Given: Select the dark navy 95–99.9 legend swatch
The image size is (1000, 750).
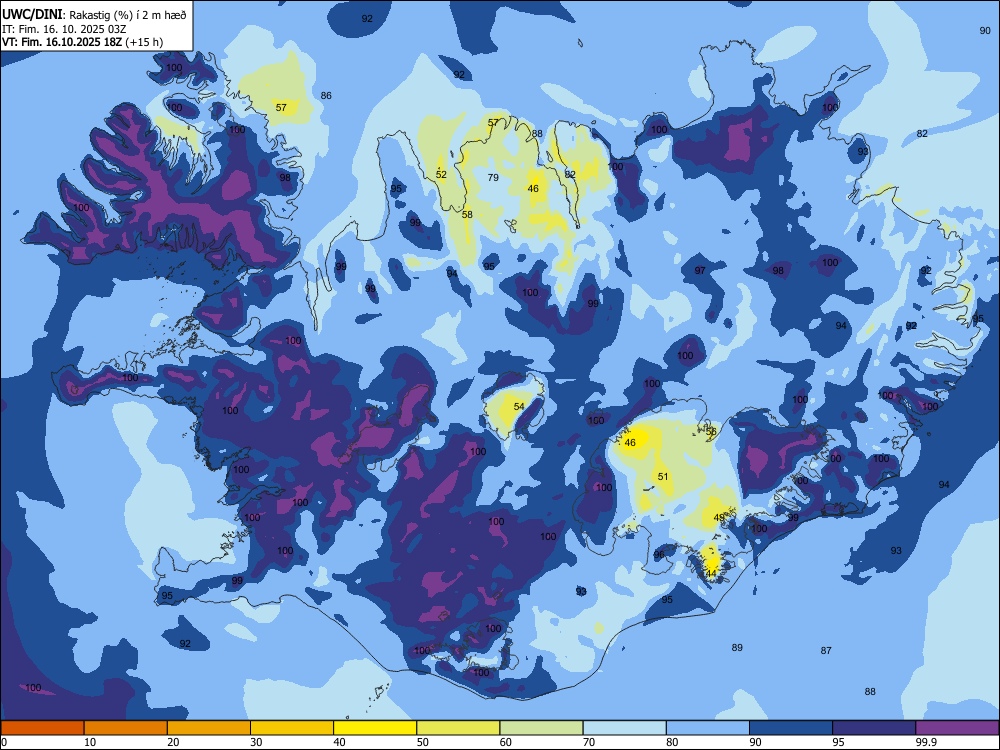Looking at the screenshot, I should click(x=874, y=728).
